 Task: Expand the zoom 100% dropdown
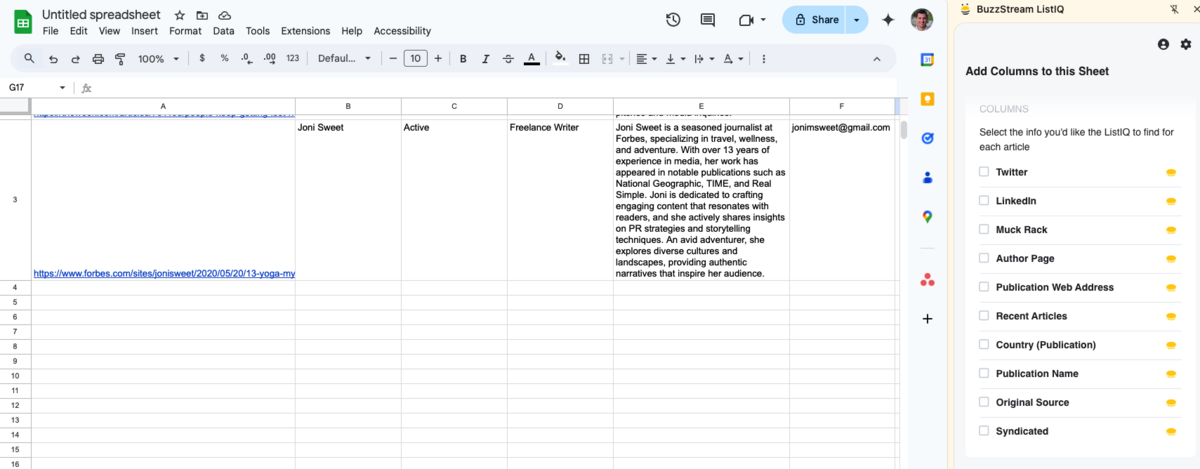point(158,59)
